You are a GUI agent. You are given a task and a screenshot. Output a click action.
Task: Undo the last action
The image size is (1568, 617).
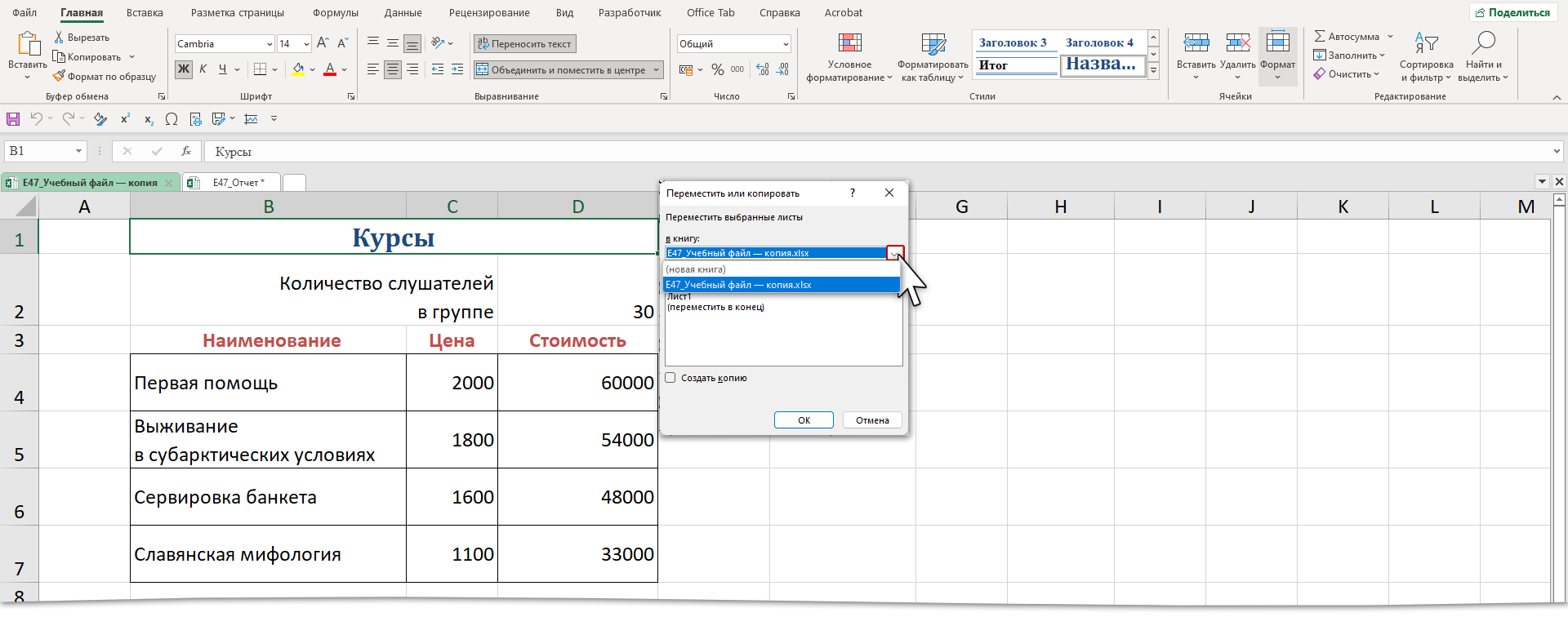click(x=36, y=119)
